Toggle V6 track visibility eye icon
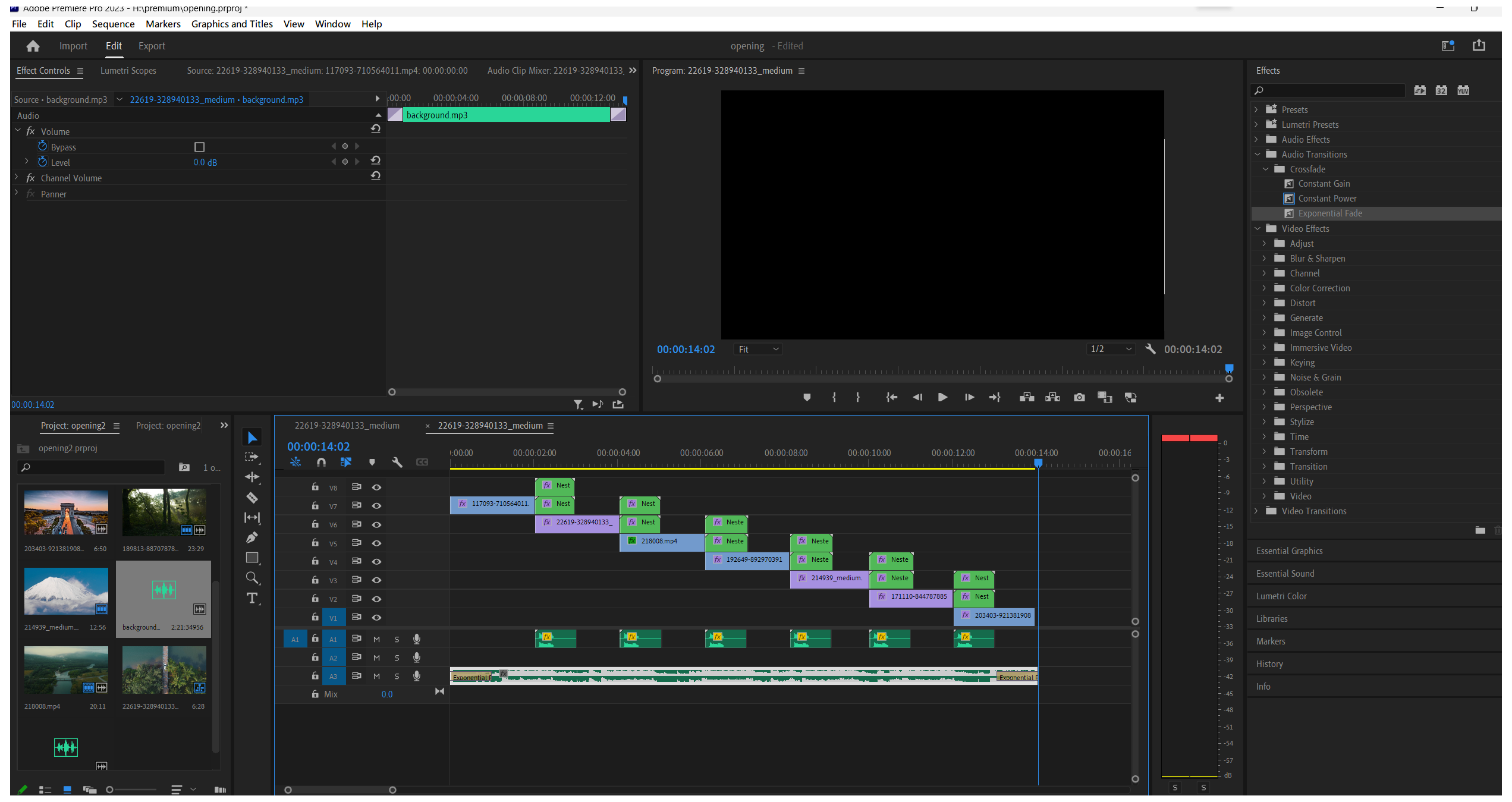 tap(376, 524)
